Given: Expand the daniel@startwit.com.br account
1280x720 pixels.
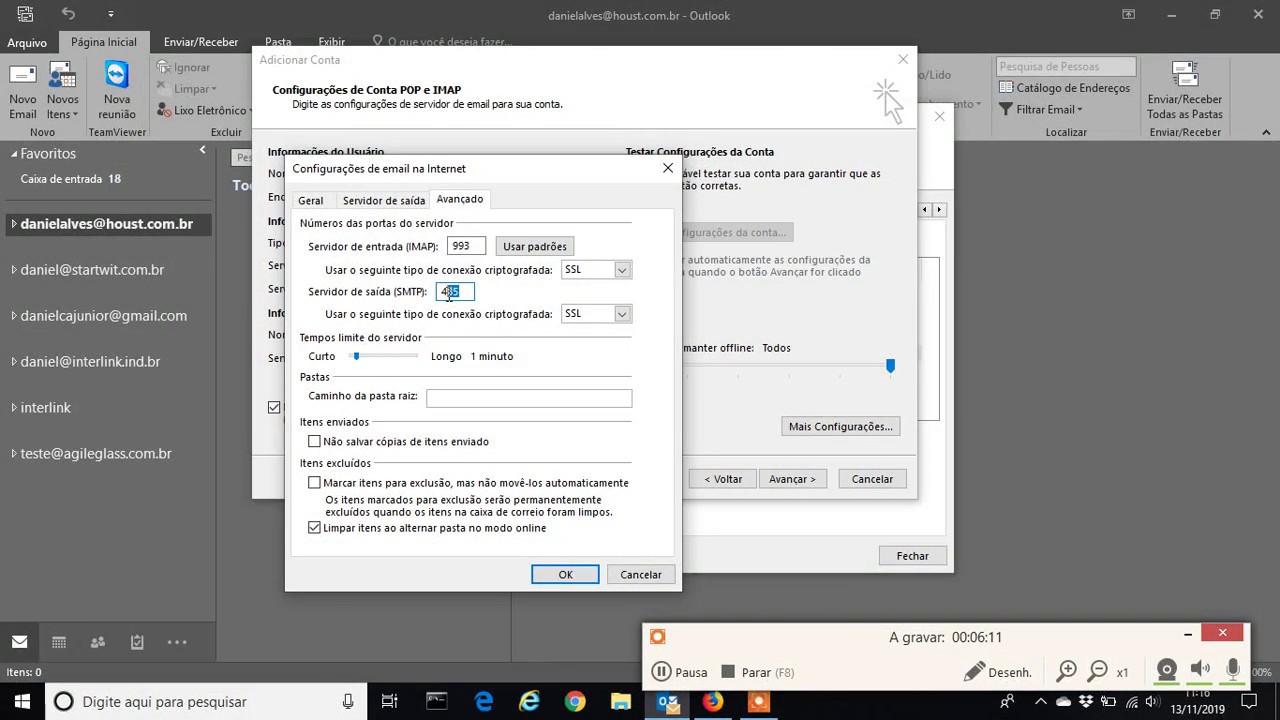Looking at the screenshot, I should [x=14, y=270].
